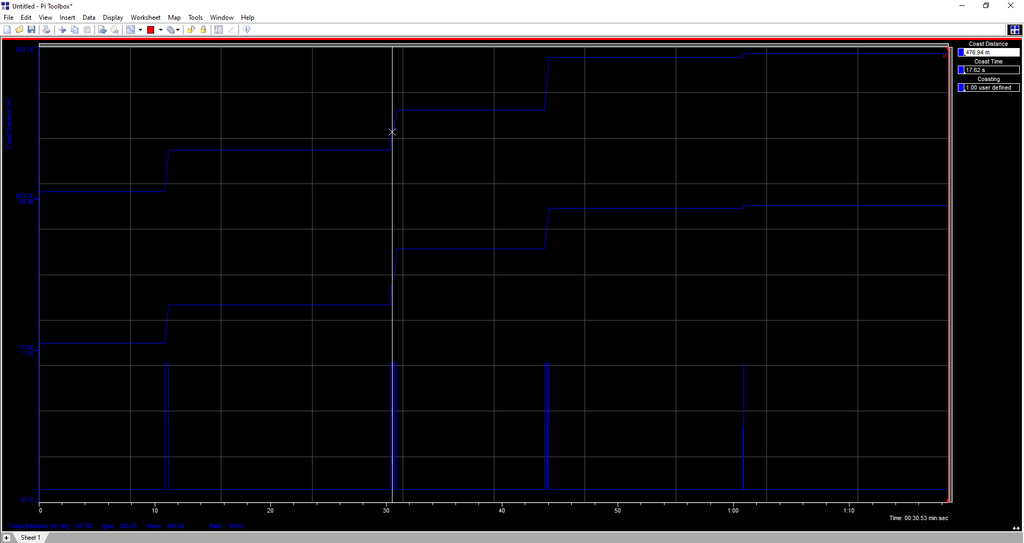Screen dimensions: 1024x543
Task: Click the 1:10 tick on time axis
Action: coord(849,510)
